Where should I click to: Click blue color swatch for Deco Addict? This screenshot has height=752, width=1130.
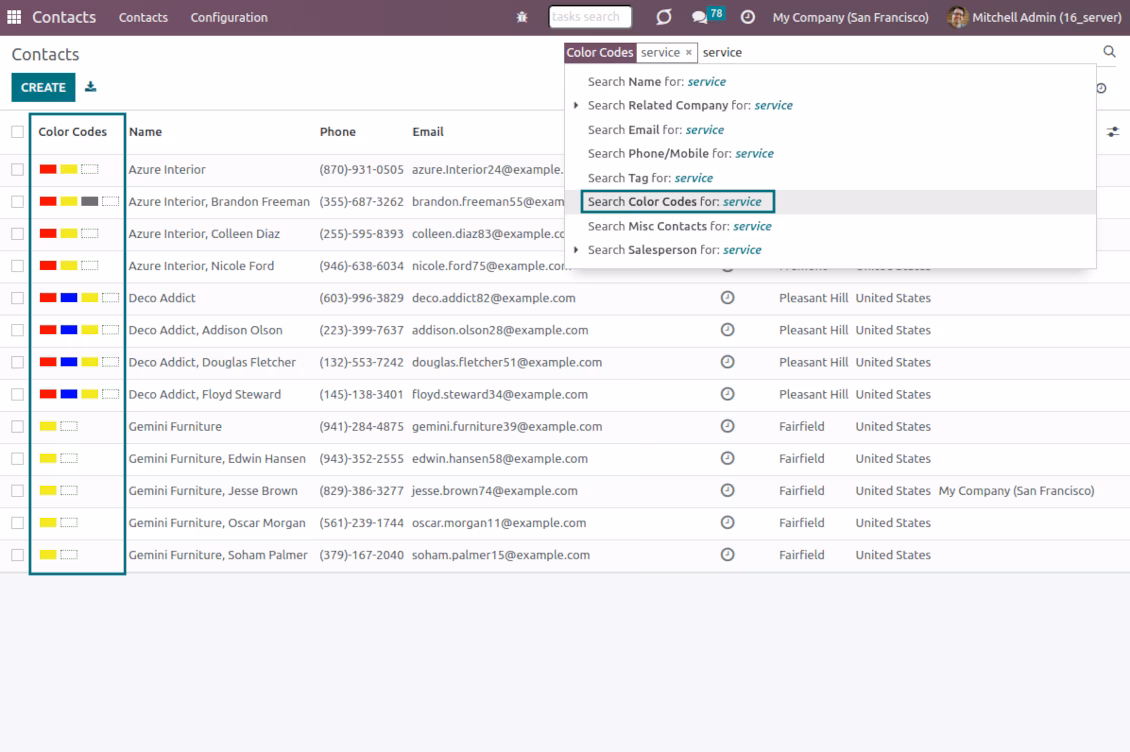pos(69,298)
